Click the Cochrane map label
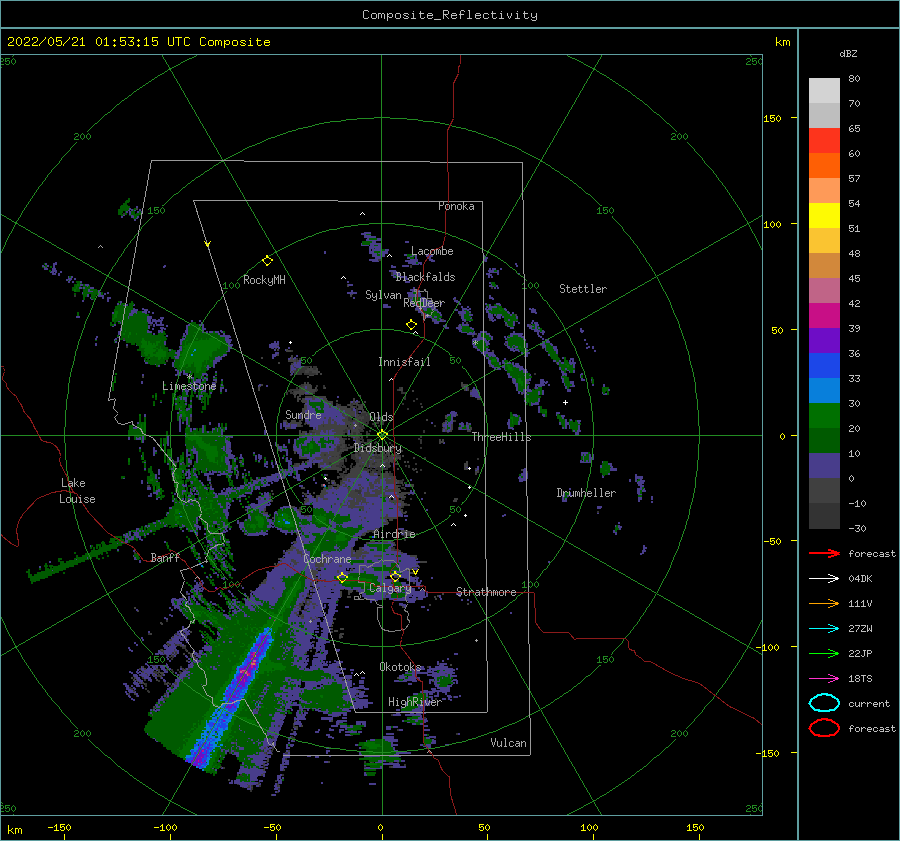Image resolution: width=900 pixels, height=841 pixels. [327, 559]
